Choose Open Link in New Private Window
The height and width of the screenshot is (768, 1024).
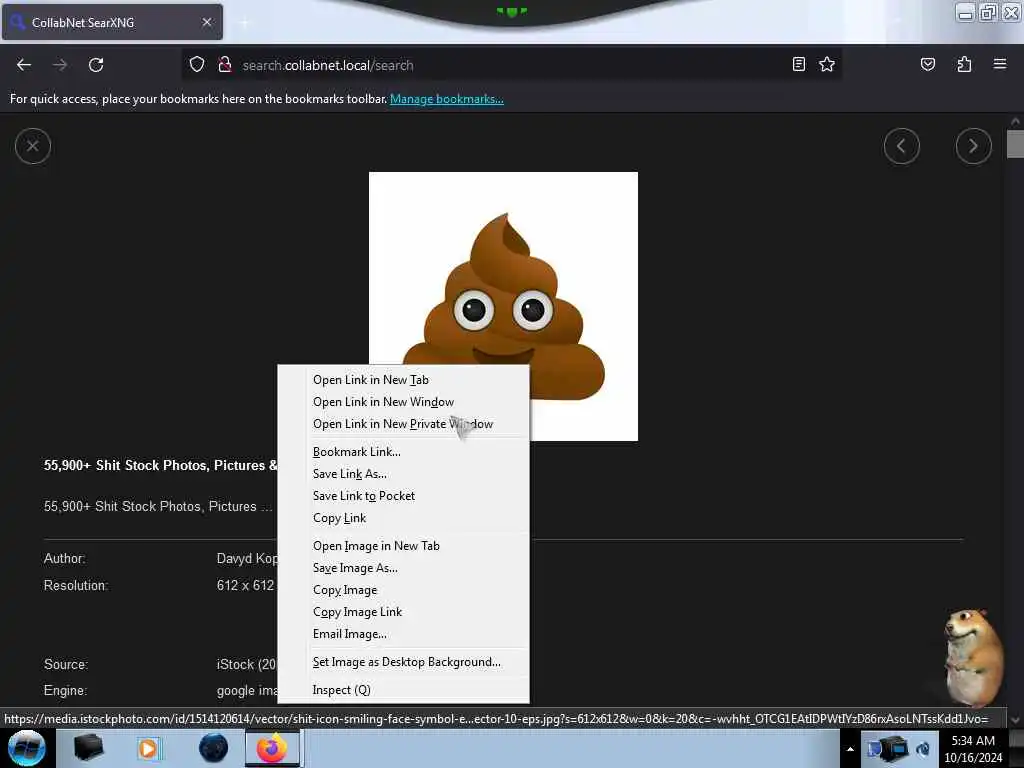tap(404, 424)
